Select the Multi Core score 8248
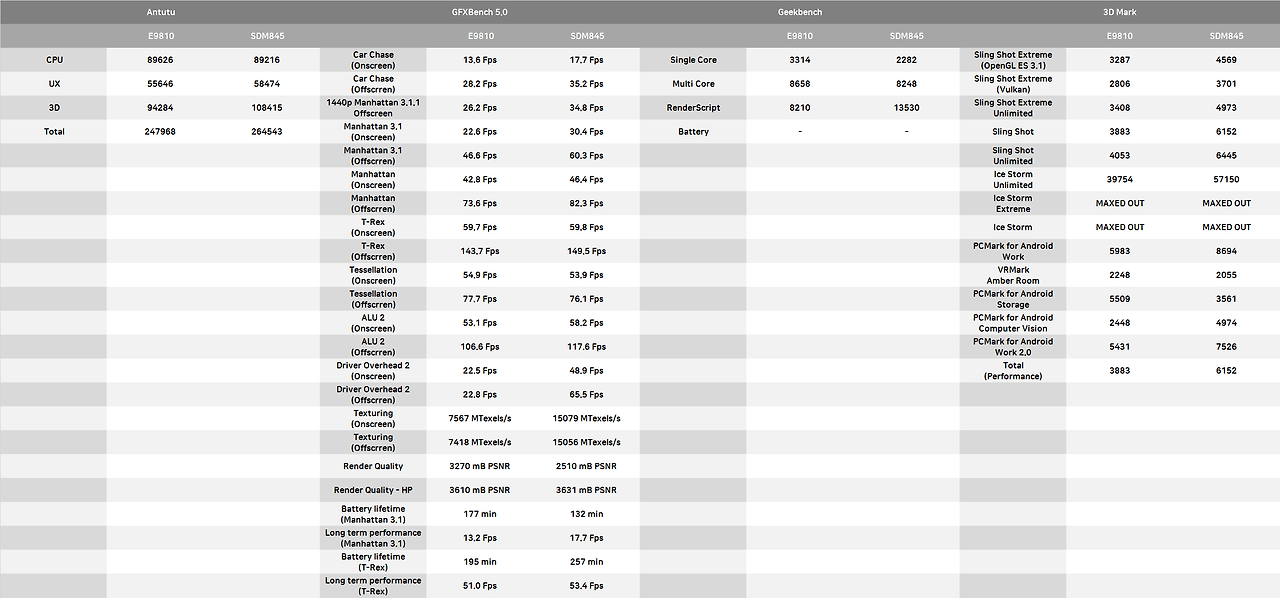The height and width of the screenshot is (598, 1280). [x=906, y=84]
